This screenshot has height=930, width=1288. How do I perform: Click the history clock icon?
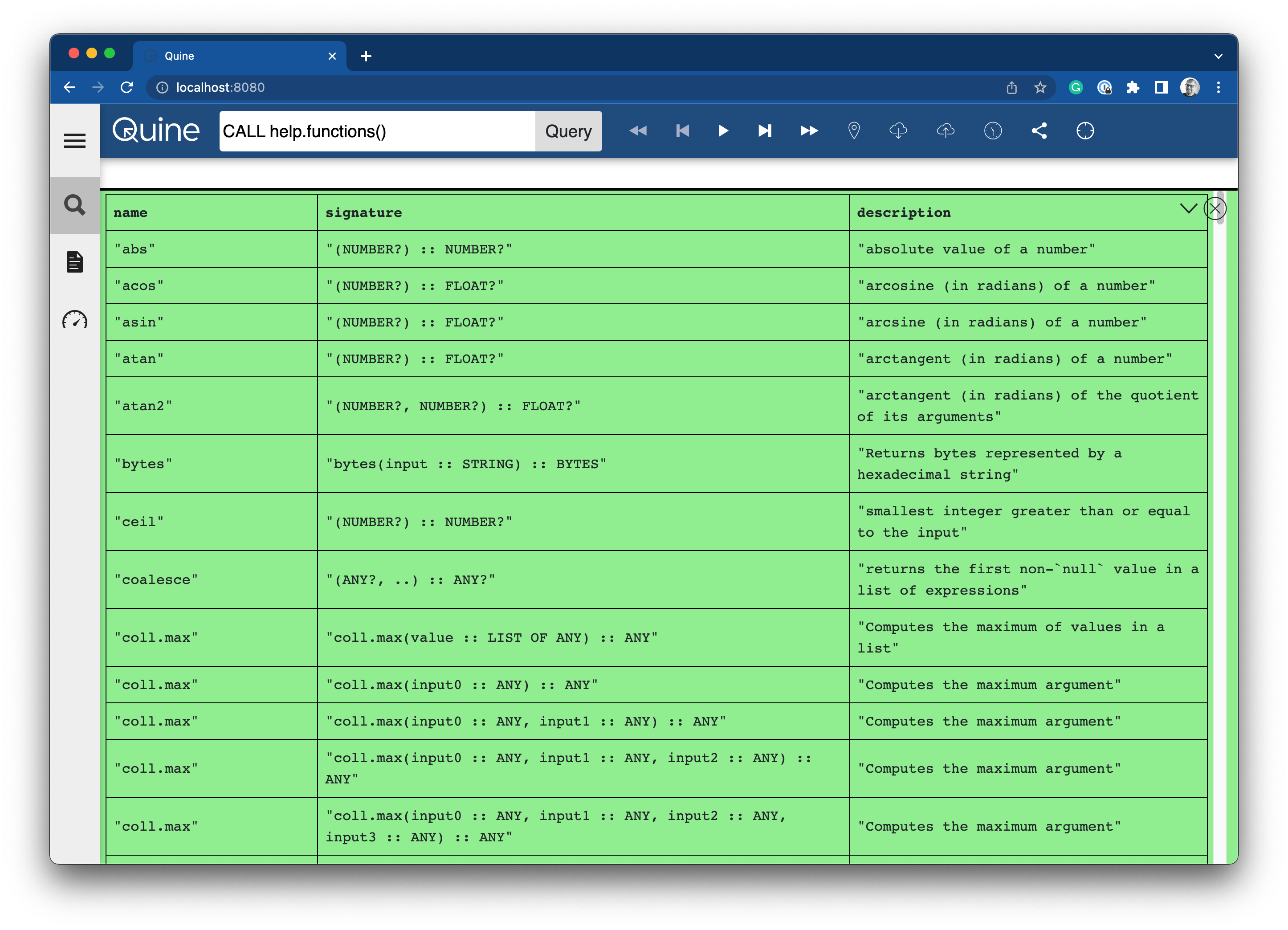[992, 131]
